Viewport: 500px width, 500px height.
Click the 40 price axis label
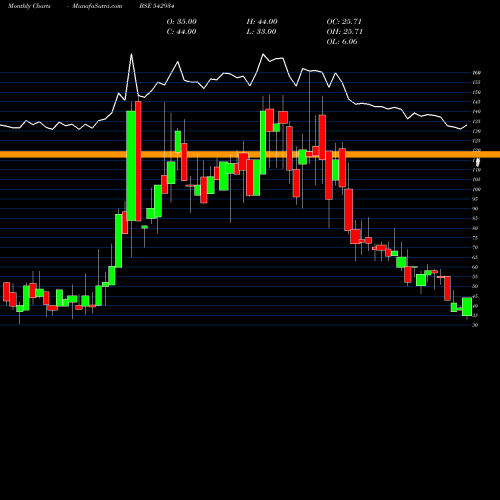click(476, 306)
